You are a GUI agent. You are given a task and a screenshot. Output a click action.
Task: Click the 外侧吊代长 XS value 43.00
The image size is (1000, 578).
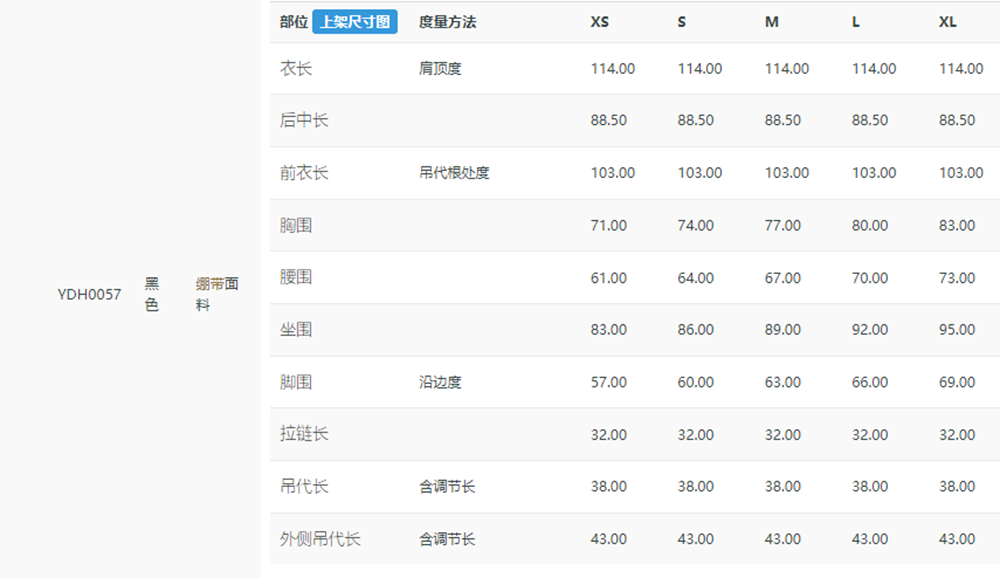608,539
